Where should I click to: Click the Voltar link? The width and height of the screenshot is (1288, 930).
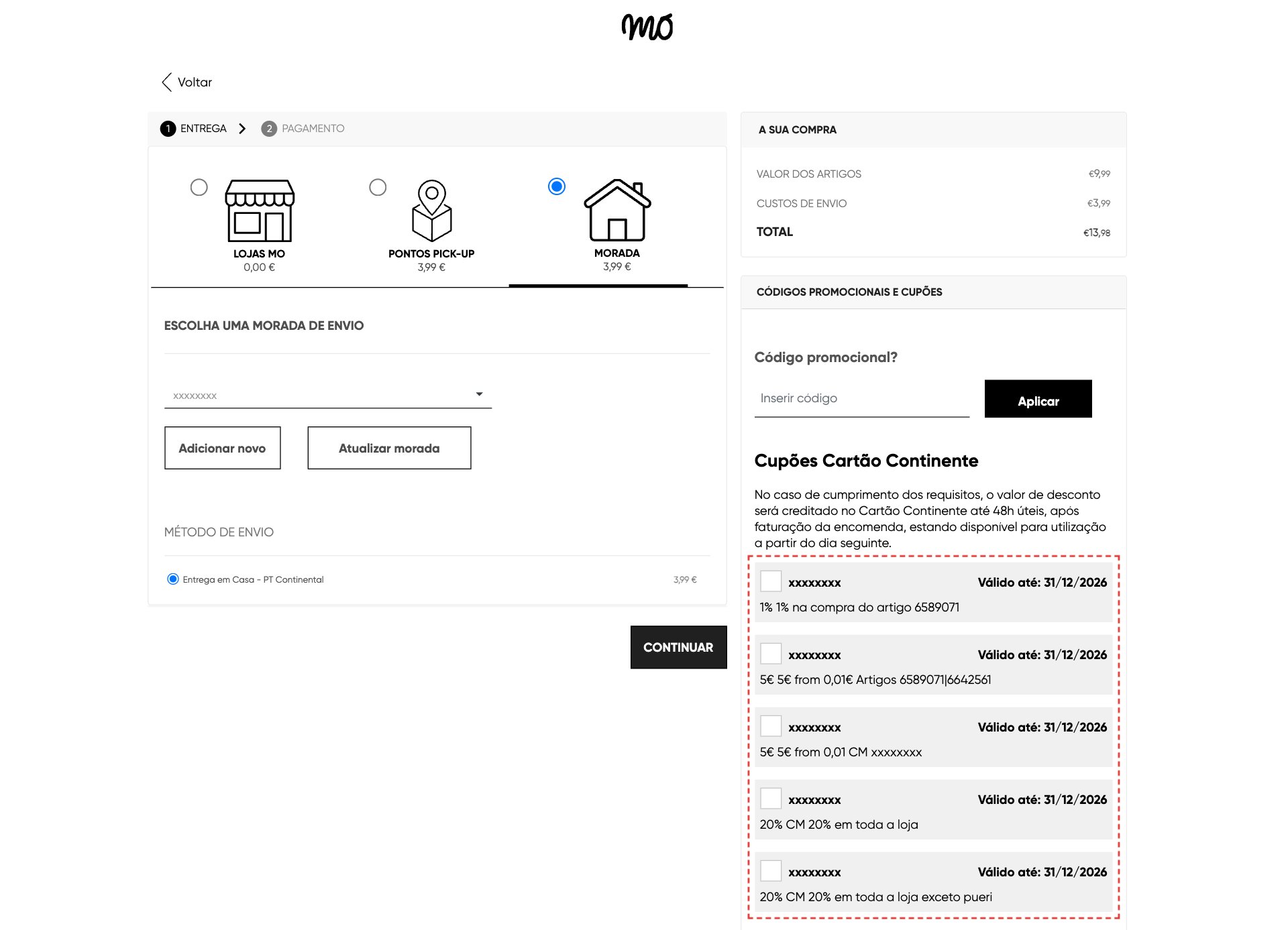click(195, 82)
